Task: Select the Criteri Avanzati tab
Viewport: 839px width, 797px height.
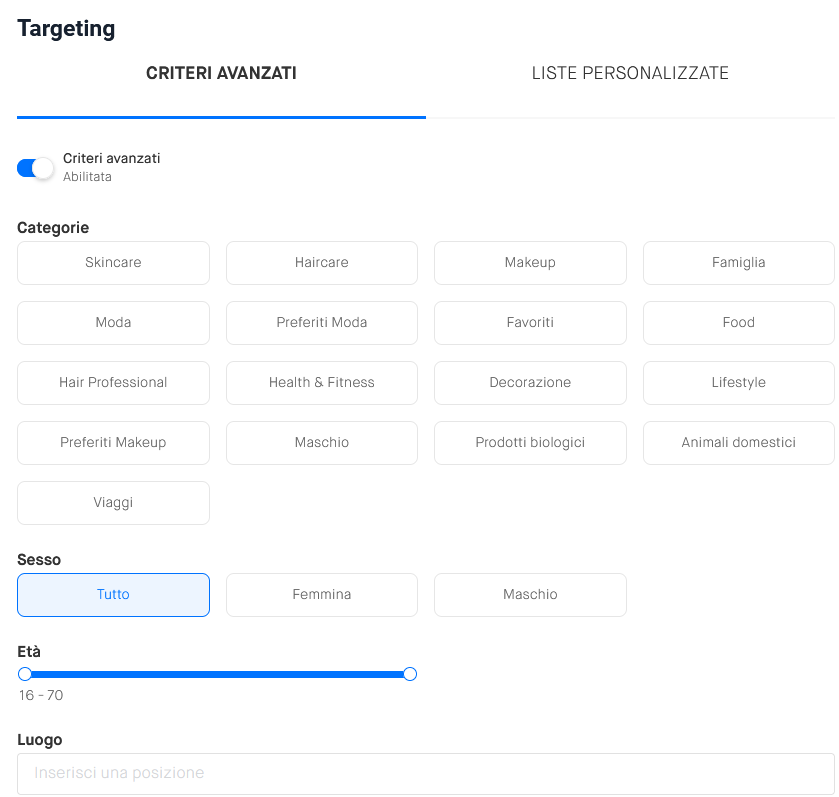Action: point(221,74)
